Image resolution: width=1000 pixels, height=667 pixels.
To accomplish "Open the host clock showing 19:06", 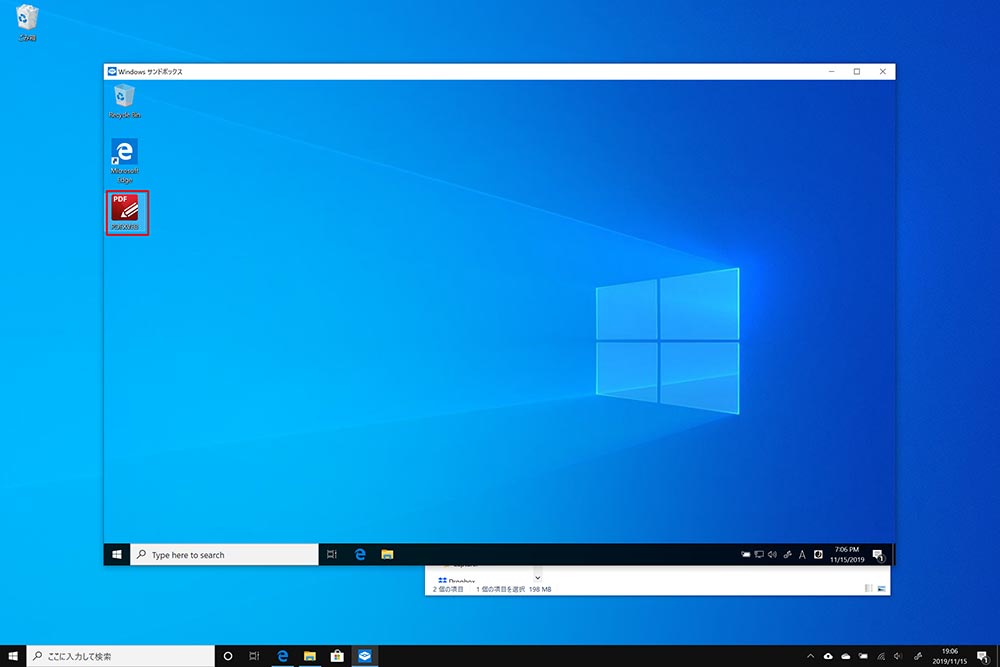I will pos(950,656).
